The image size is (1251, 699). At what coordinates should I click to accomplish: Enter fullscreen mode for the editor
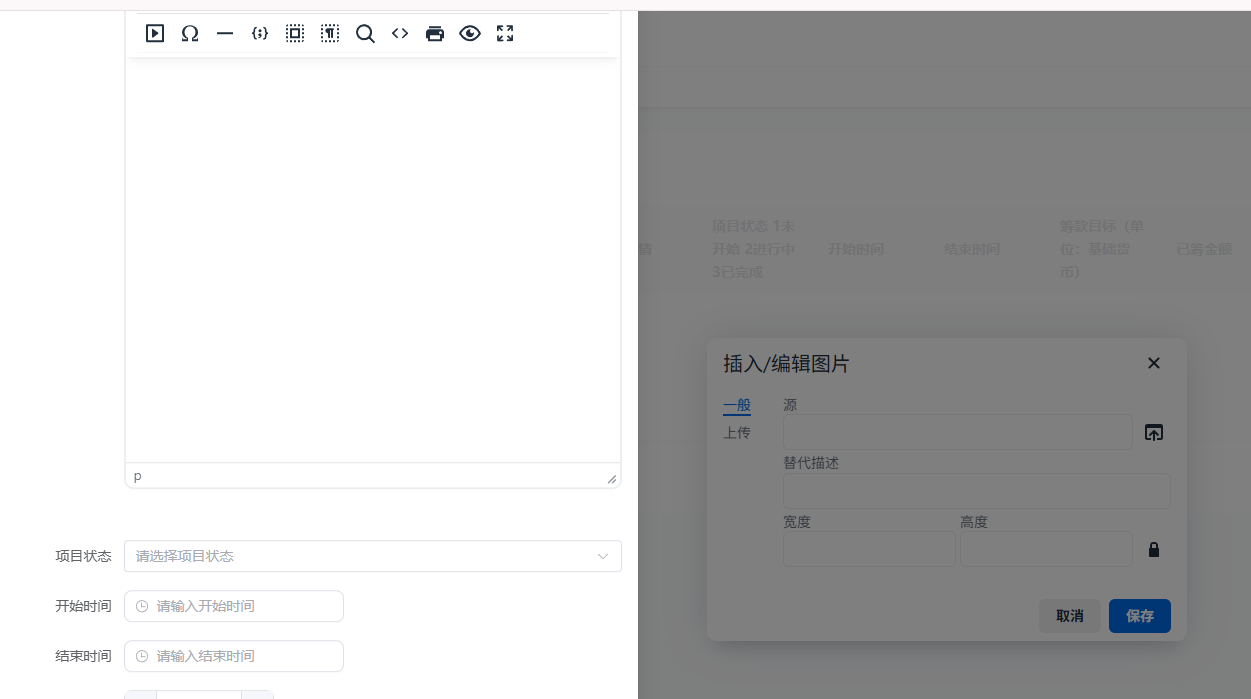(x=505, y=33)
